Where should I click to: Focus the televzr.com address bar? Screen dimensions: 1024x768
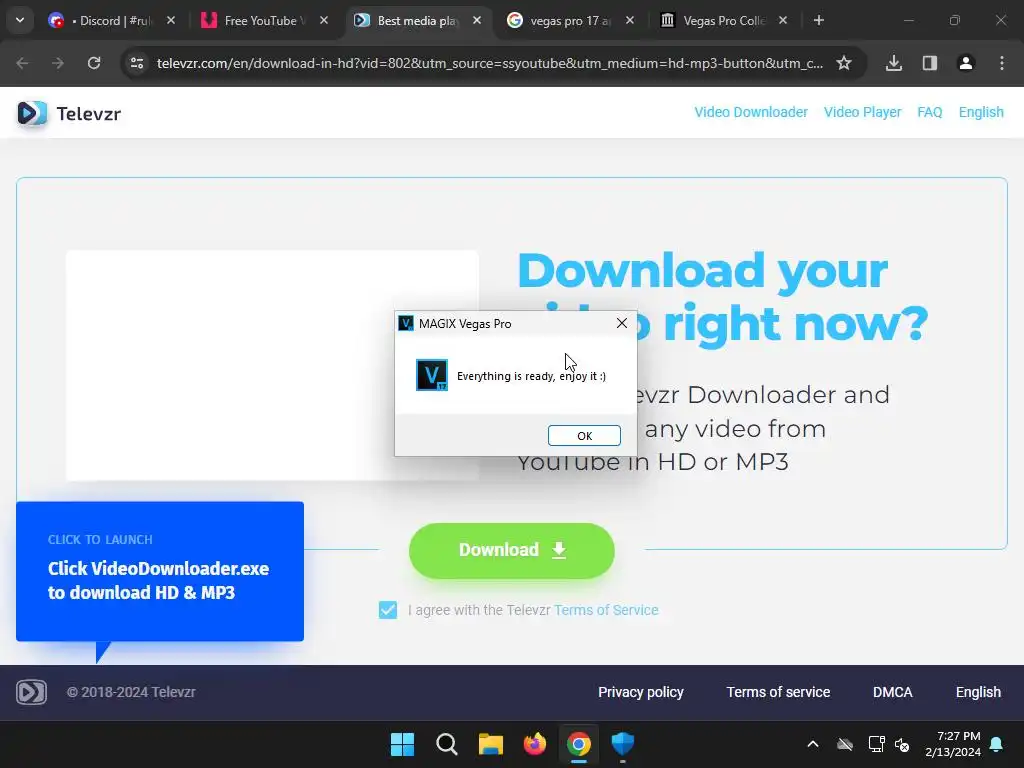point(490,63)
